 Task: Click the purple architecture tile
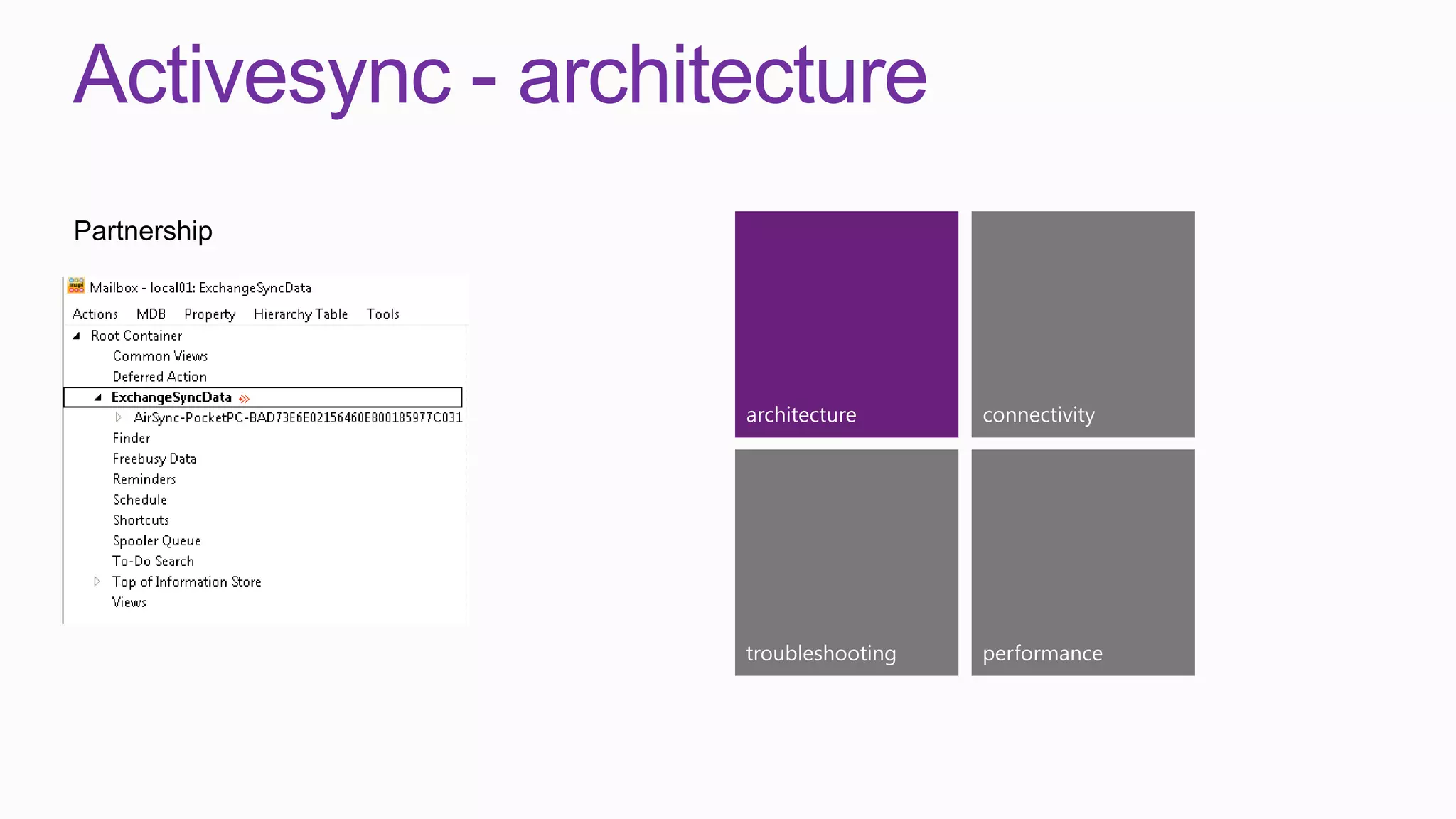[846, 324]
